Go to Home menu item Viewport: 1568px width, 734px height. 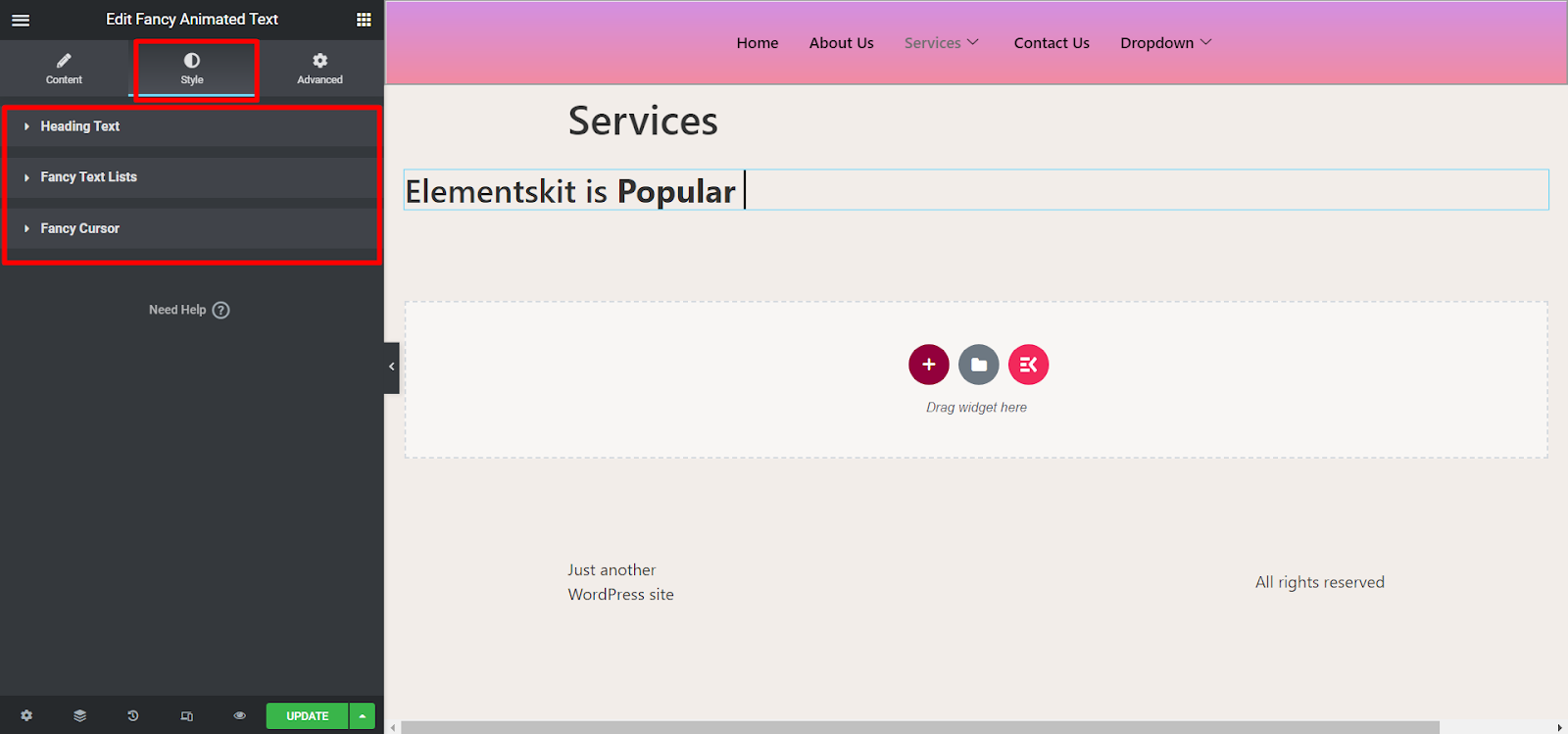(758, 43)
